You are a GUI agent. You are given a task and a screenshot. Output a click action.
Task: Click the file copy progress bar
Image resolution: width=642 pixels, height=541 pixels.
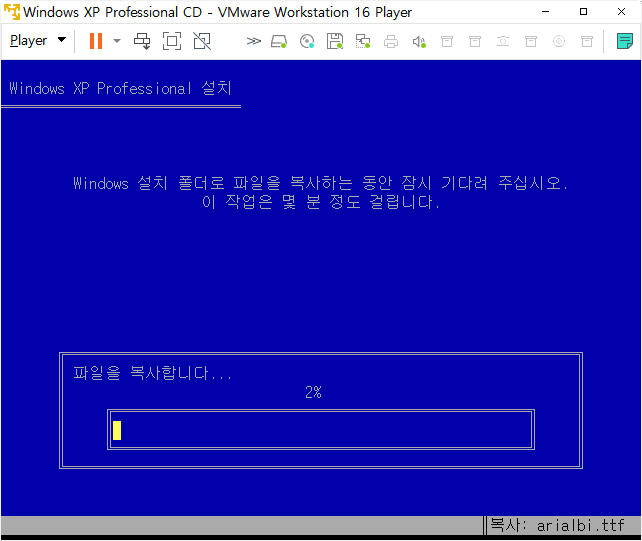pos(321,430)
